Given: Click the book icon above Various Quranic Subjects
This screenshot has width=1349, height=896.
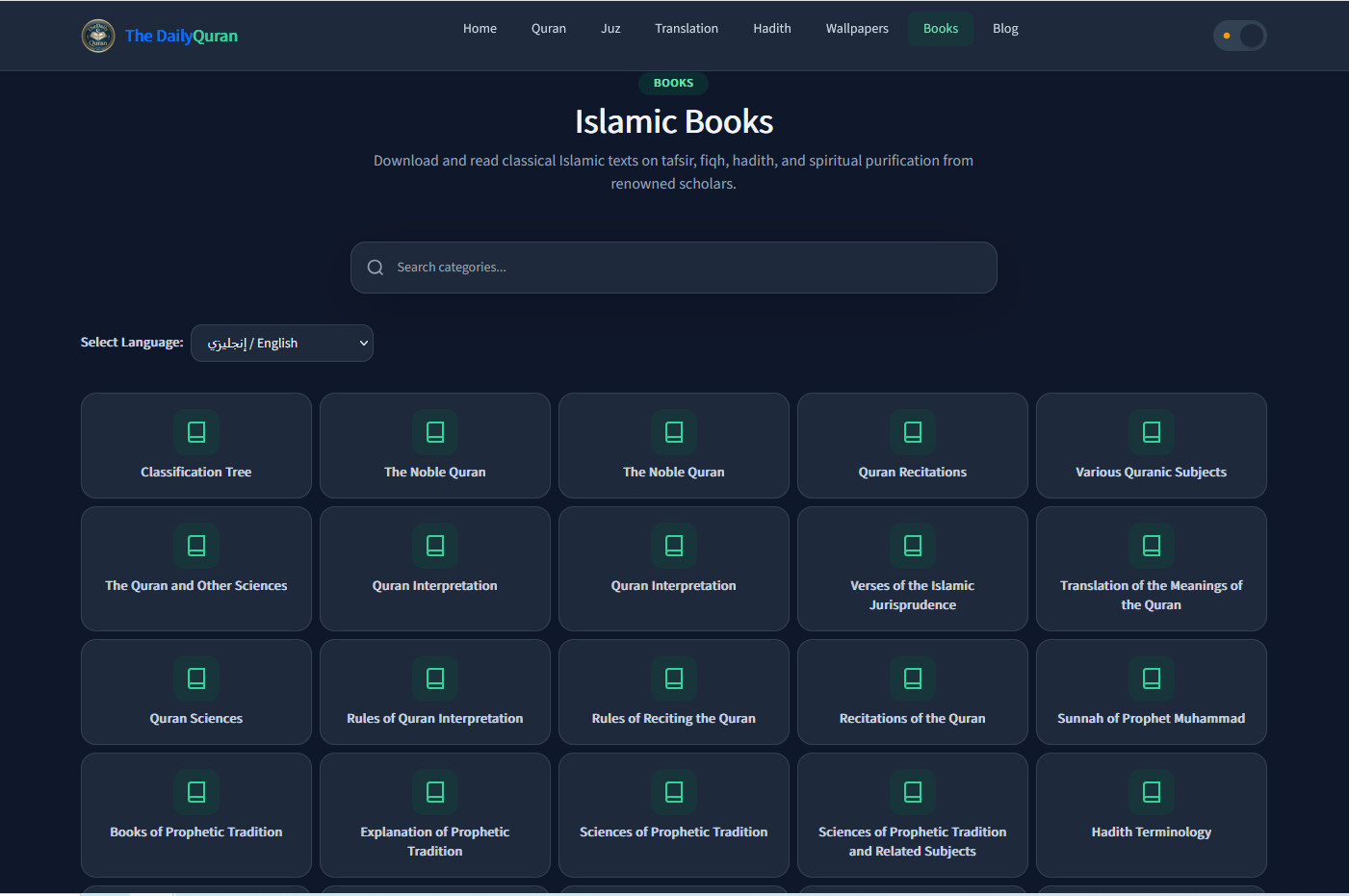Looking at the screenshot, I should pyautogui.click(x=1152, y=432).
